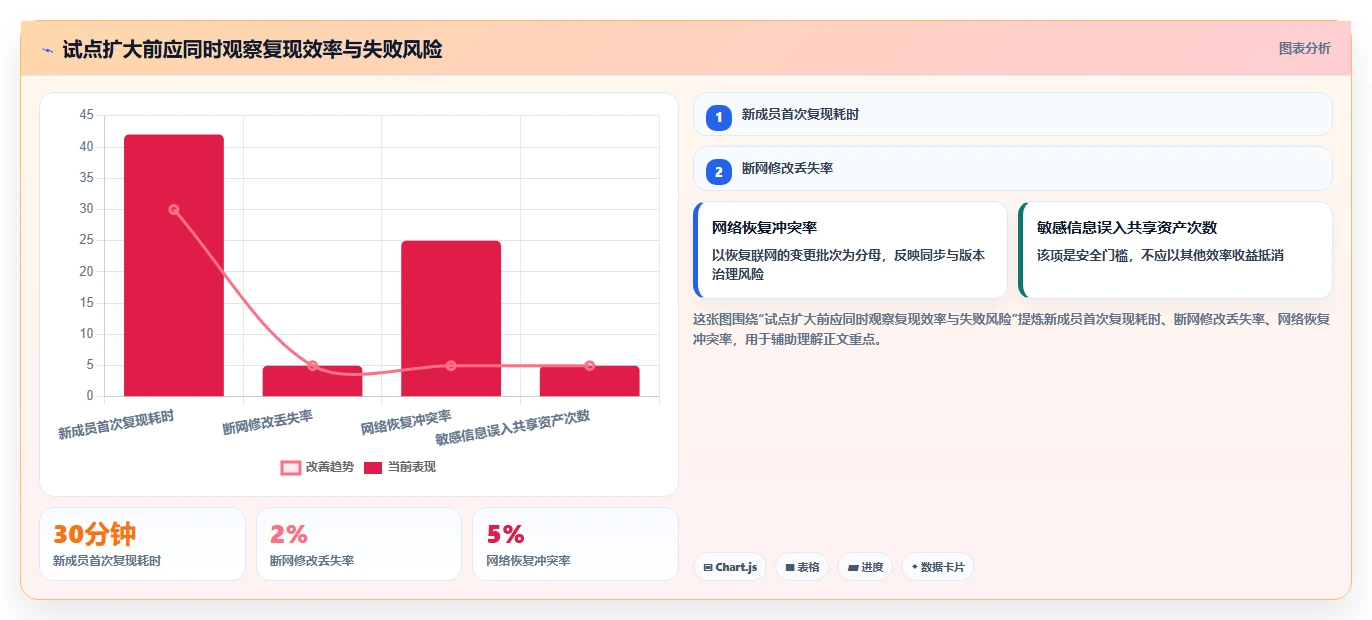The height and width of the screenshot is (620, 1372).
Task: Select the 数据卡片 tag chip
Action: 937,567
